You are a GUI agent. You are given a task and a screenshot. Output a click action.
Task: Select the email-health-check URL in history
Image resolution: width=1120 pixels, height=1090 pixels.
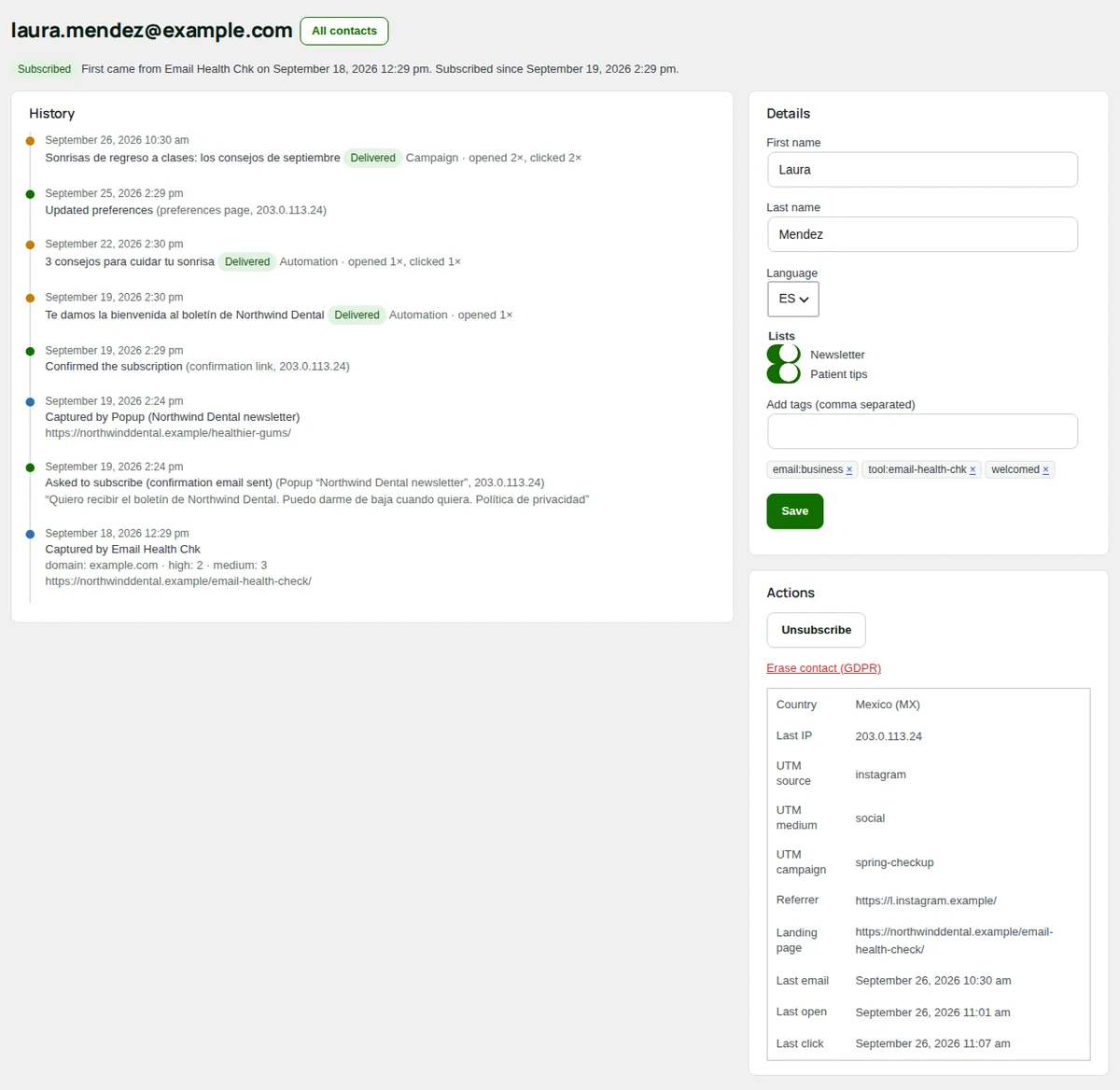178,581
